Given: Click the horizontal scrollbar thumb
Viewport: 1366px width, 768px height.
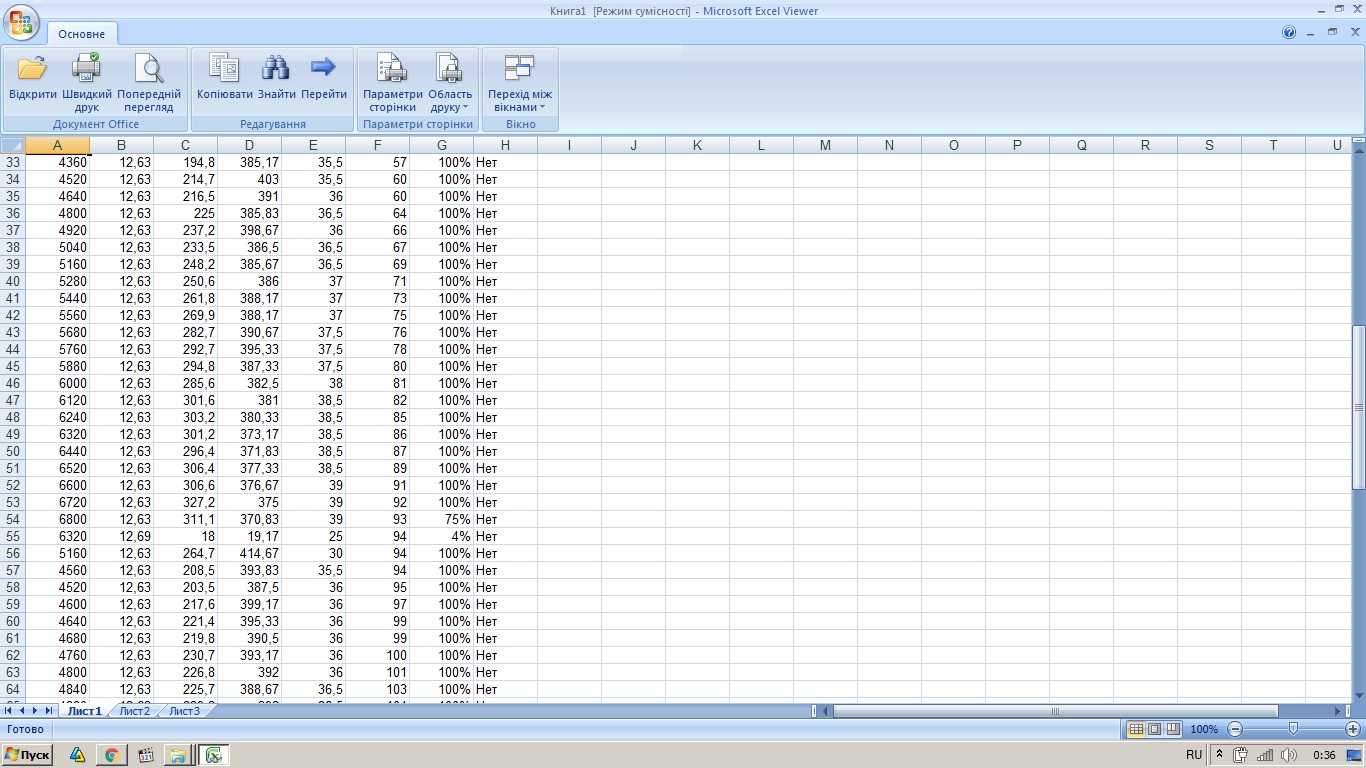Looking at the screenshot, I should point(1055,711).
